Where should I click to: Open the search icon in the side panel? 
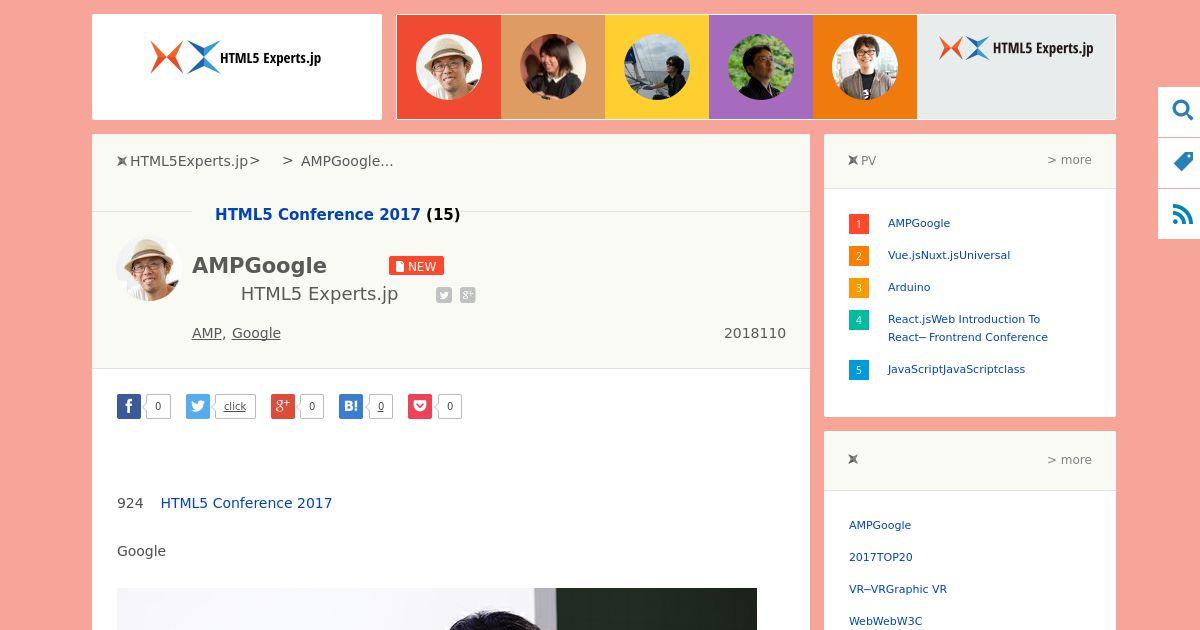(1182, 111)
